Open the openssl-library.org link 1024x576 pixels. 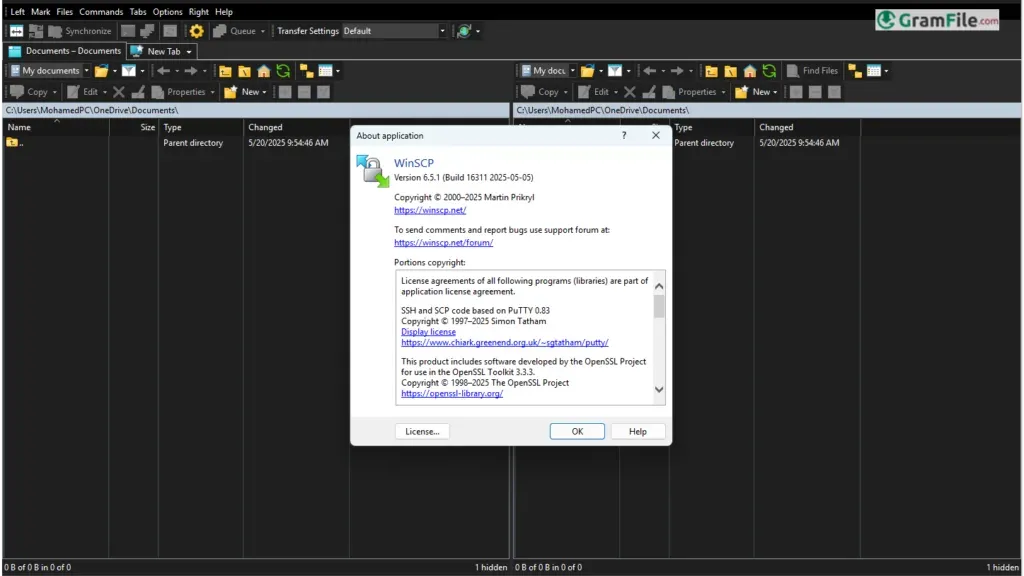click(452, 394)
